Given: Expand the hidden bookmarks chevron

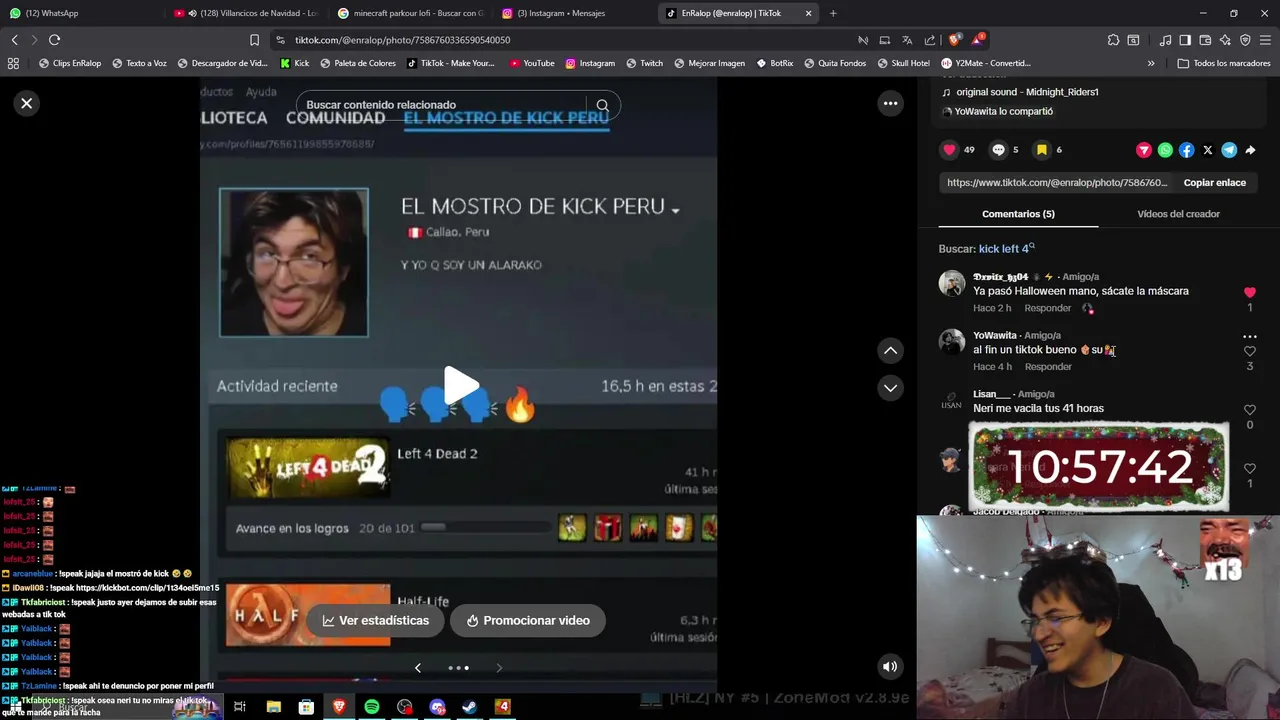Looking at the screenshot, I should (1151, 63).
